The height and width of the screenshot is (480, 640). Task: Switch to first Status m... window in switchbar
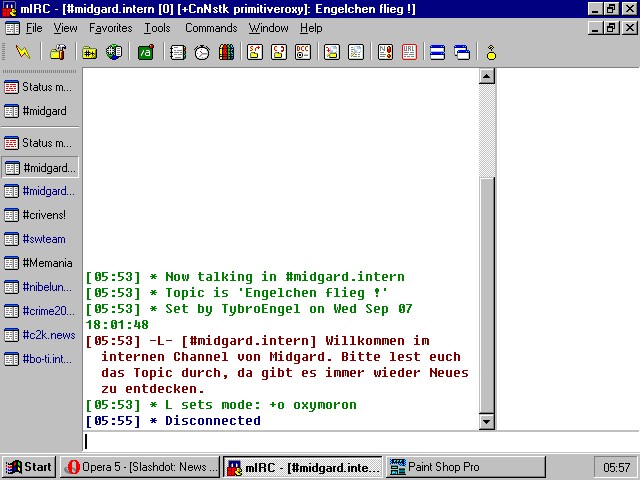coord(40,87)
